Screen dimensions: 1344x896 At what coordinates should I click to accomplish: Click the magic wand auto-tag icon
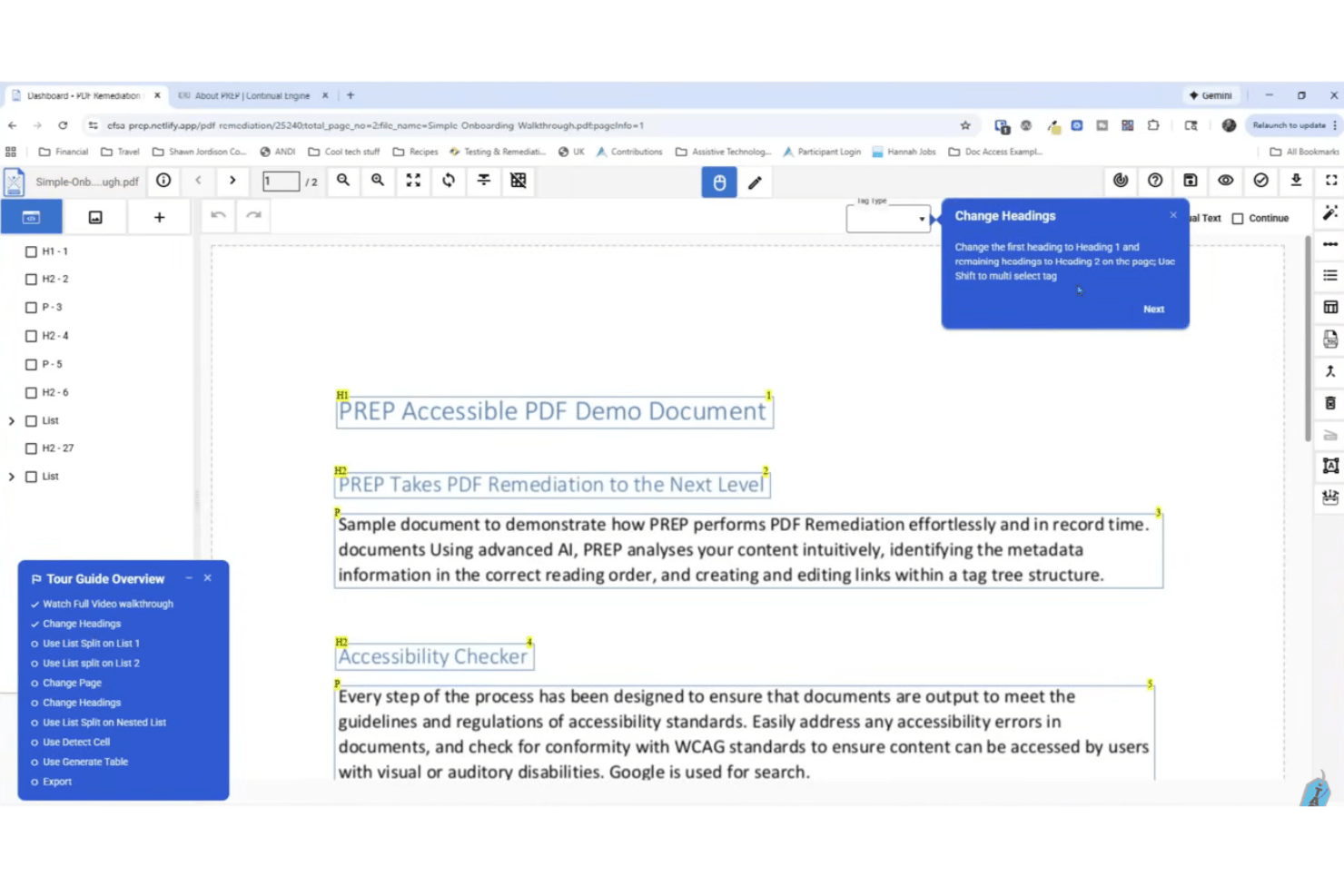click(x=1330, y=212)
